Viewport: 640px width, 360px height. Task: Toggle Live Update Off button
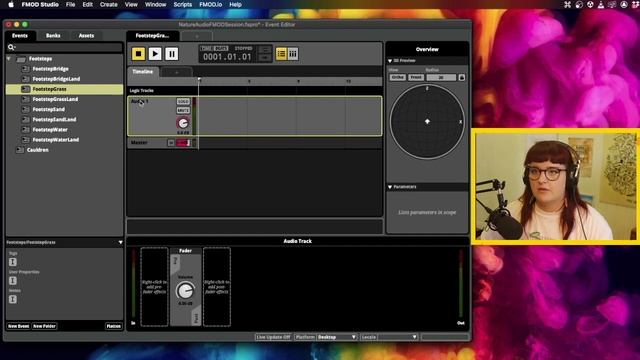pos(273,337)
